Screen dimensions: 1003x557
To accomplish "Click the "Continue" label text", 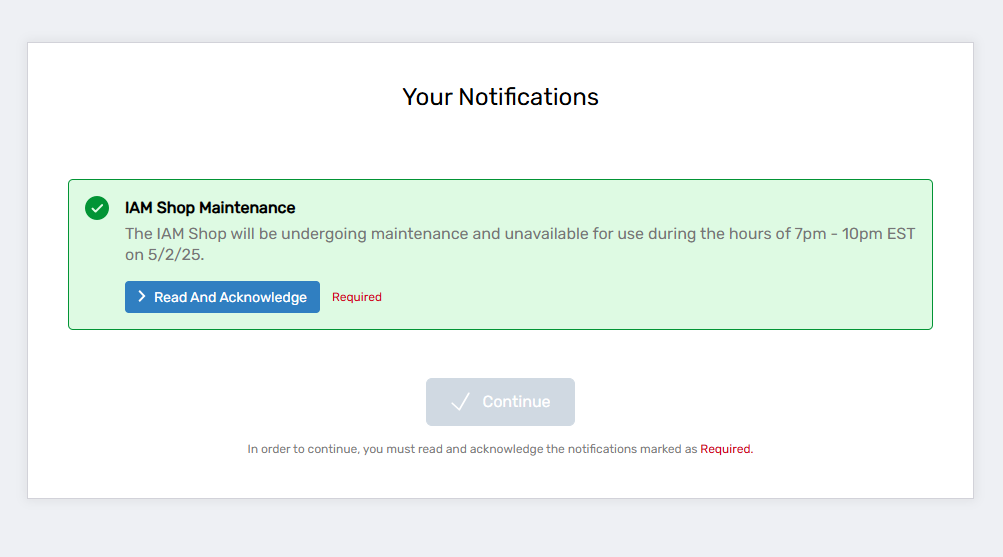I will [x=516, y=402].
